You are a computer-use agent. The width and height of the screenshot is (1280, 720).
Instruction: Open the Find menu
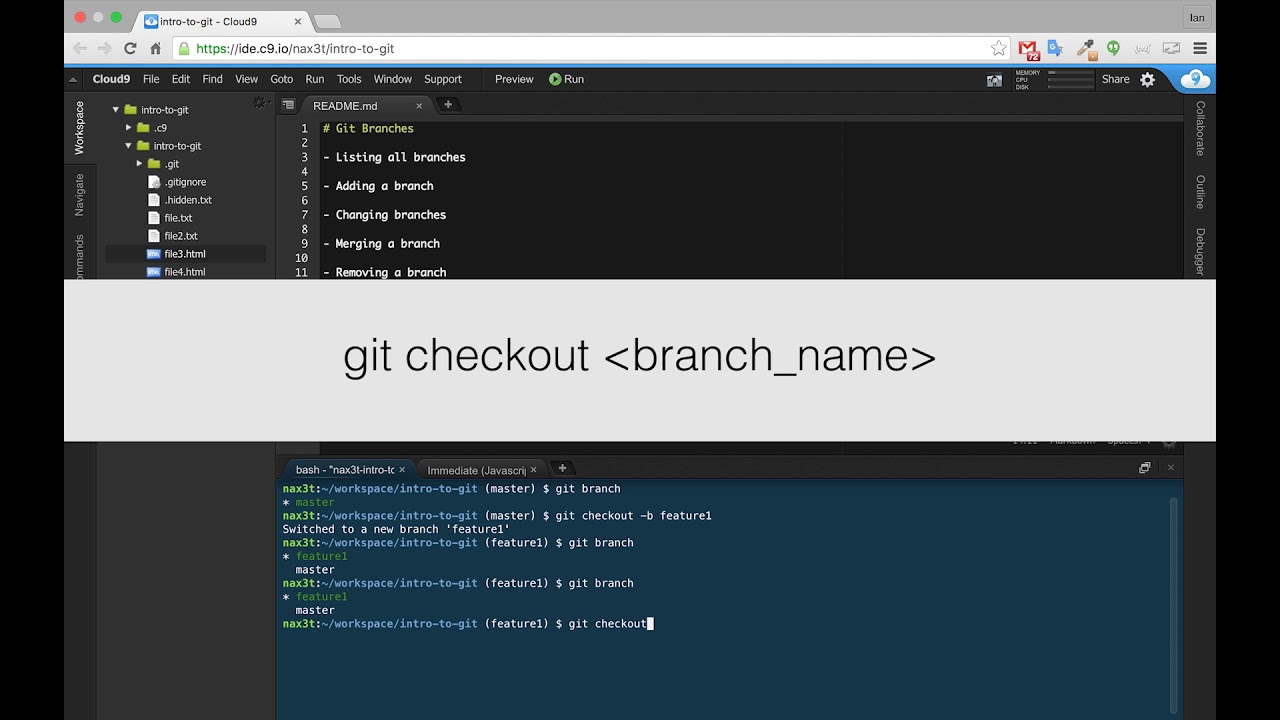point(212,79)
